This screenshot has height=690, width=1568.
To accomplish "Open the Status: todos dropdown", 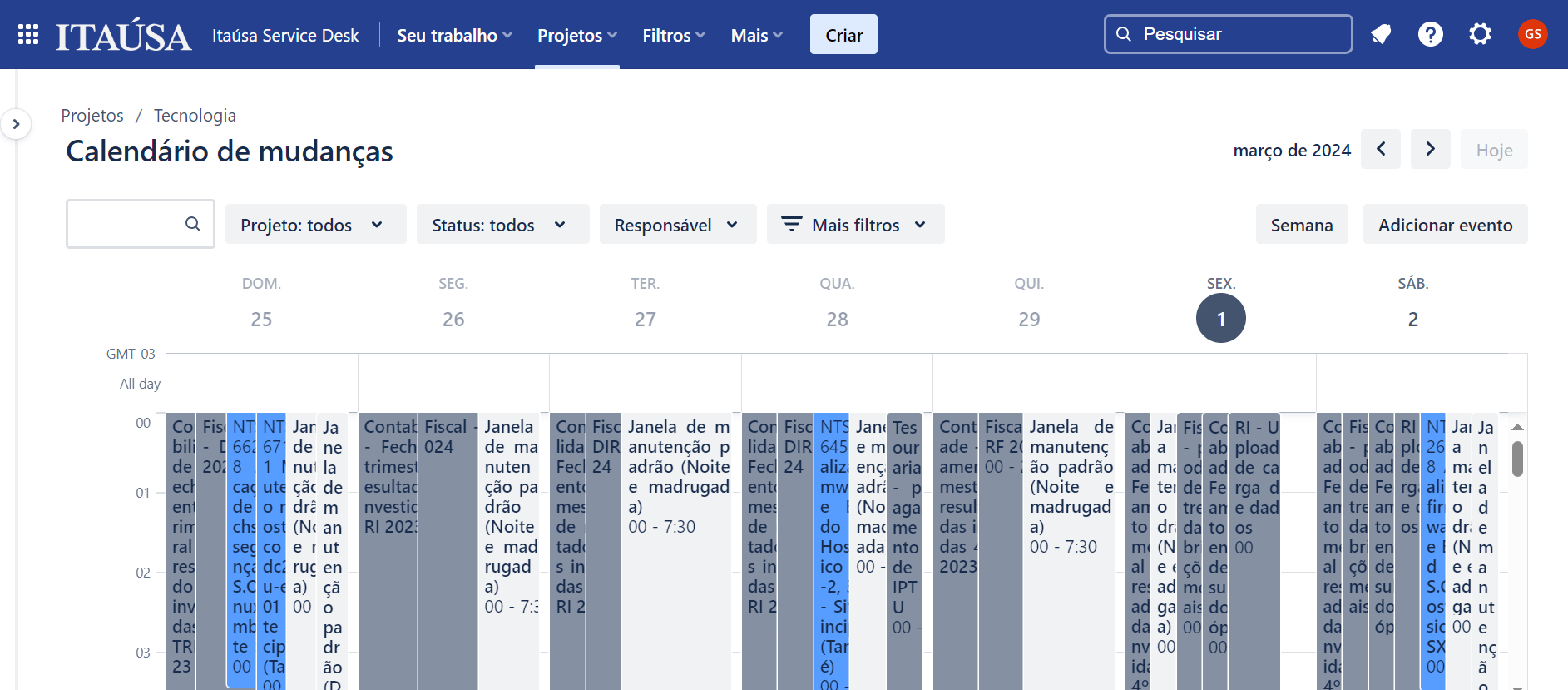I will [502, 225].
